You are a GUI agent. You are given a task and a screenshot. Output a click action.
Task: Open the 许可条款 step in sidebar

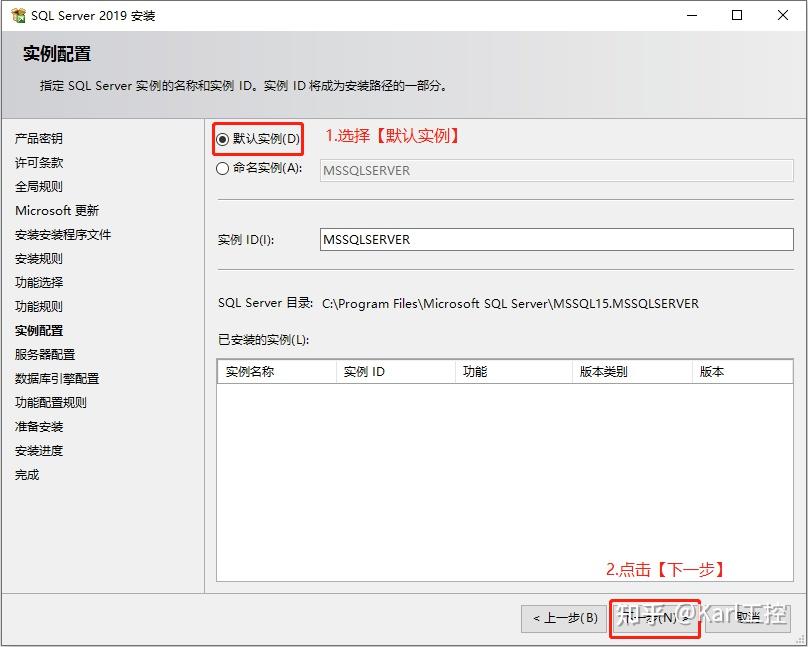(39, 163)
